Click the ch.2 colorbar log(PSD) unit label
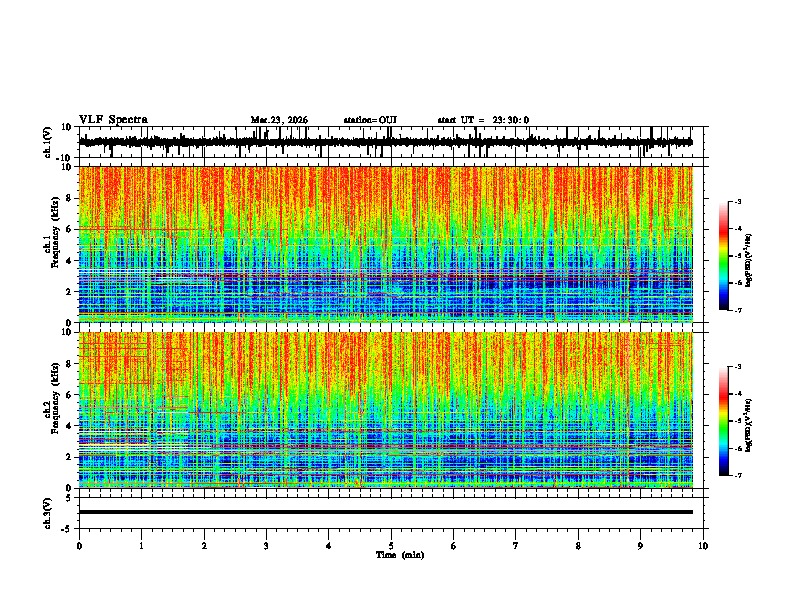The image size is (792, 612). tap(749, 425)
